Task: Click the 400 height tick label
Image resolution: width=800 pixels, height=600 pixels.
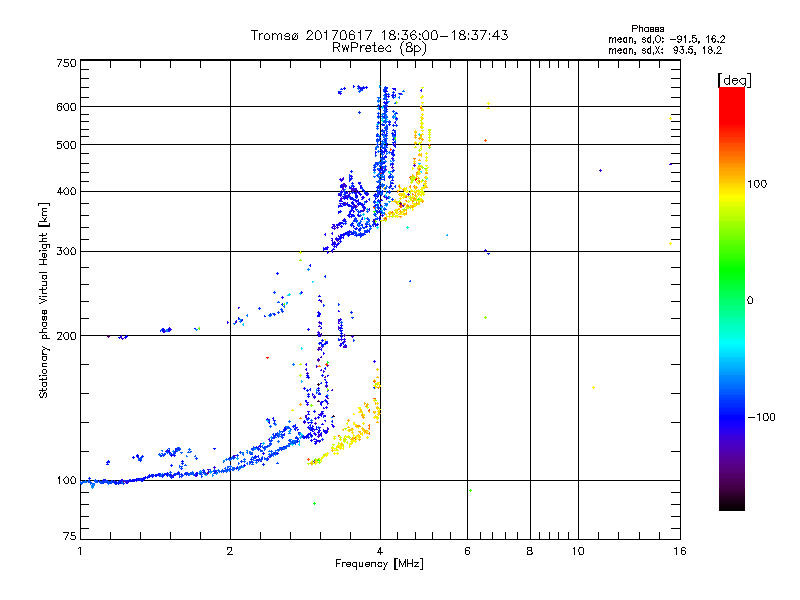Action: 66,192
